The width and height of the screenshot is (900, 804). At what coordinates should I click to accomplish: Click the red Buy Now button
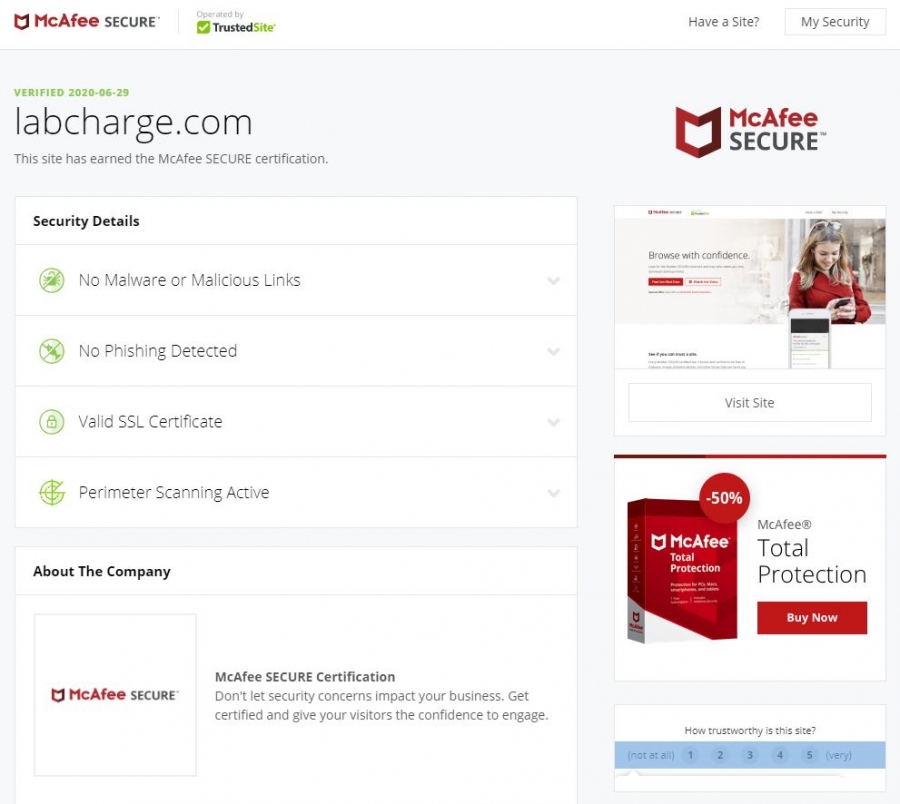812,617
